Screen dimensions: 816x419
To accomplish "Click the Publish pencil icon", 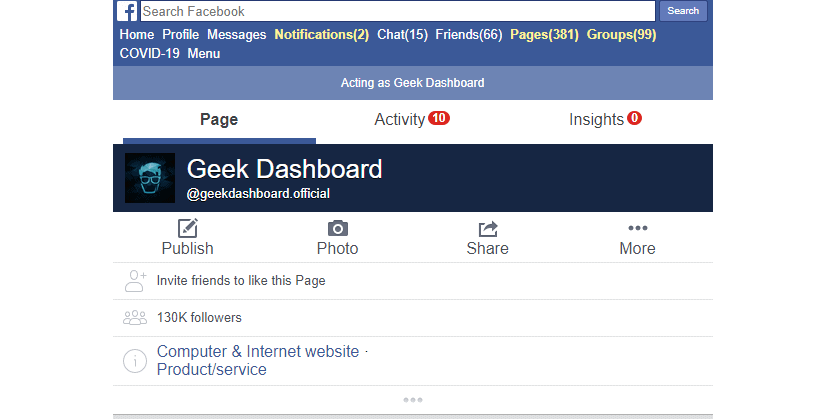I will point(187,228).
